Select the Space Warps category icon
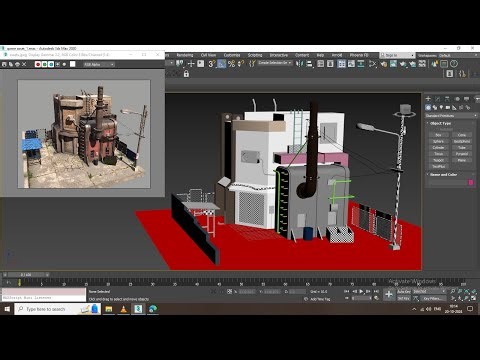The height and width of the screenshot is (360, 480). point(461,107)
